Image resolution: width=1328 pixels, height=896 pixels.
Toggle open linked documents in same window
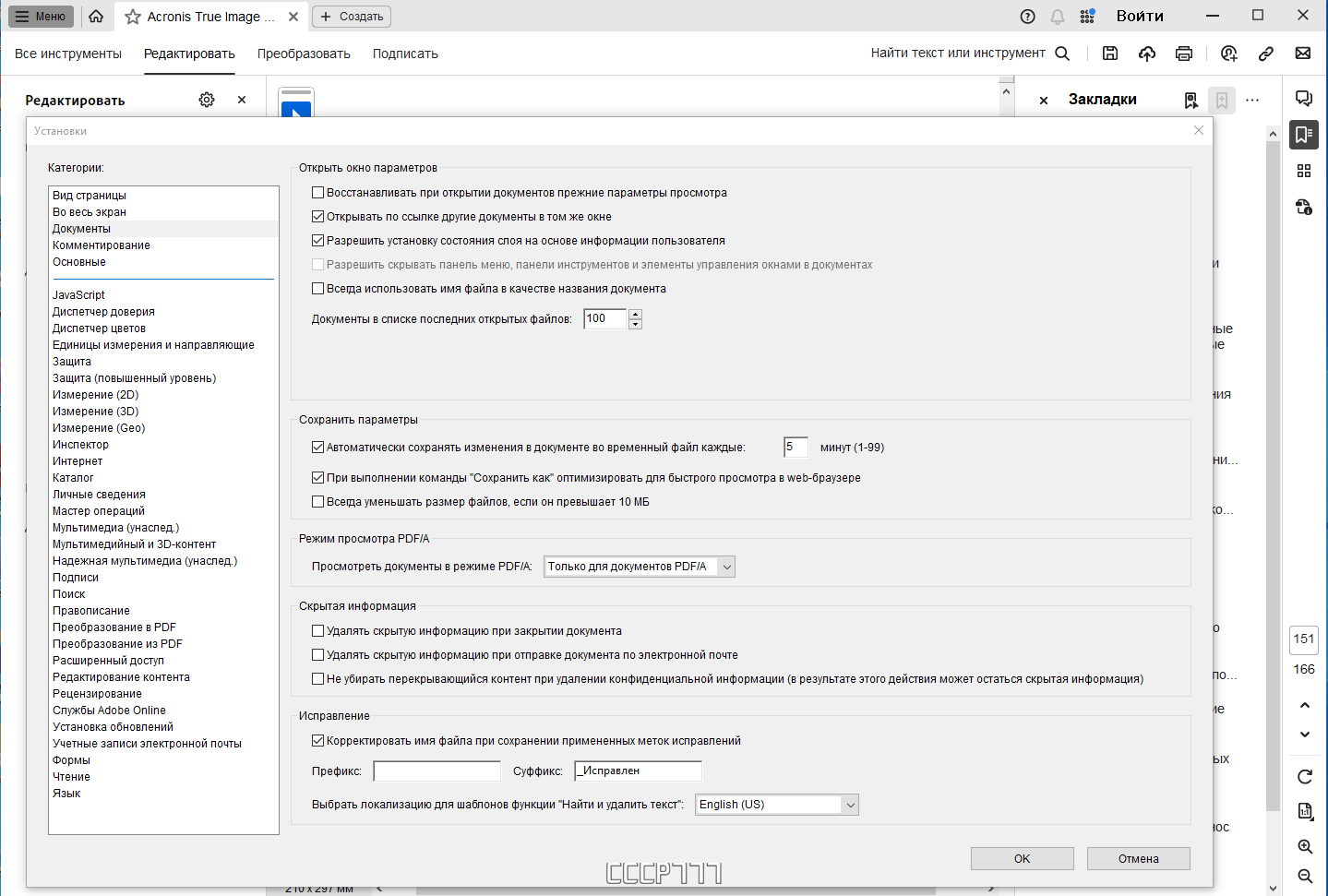[x=317, y=217]
